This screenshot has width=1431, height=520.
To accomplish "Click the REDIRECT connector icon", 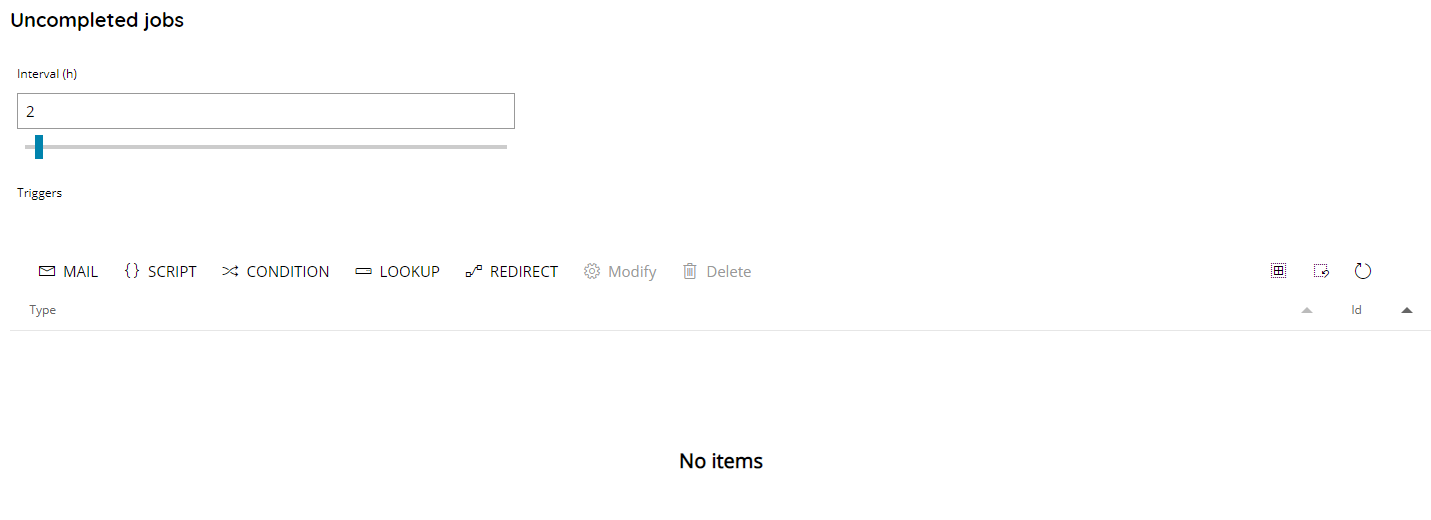I will click(x=474, y=272).
